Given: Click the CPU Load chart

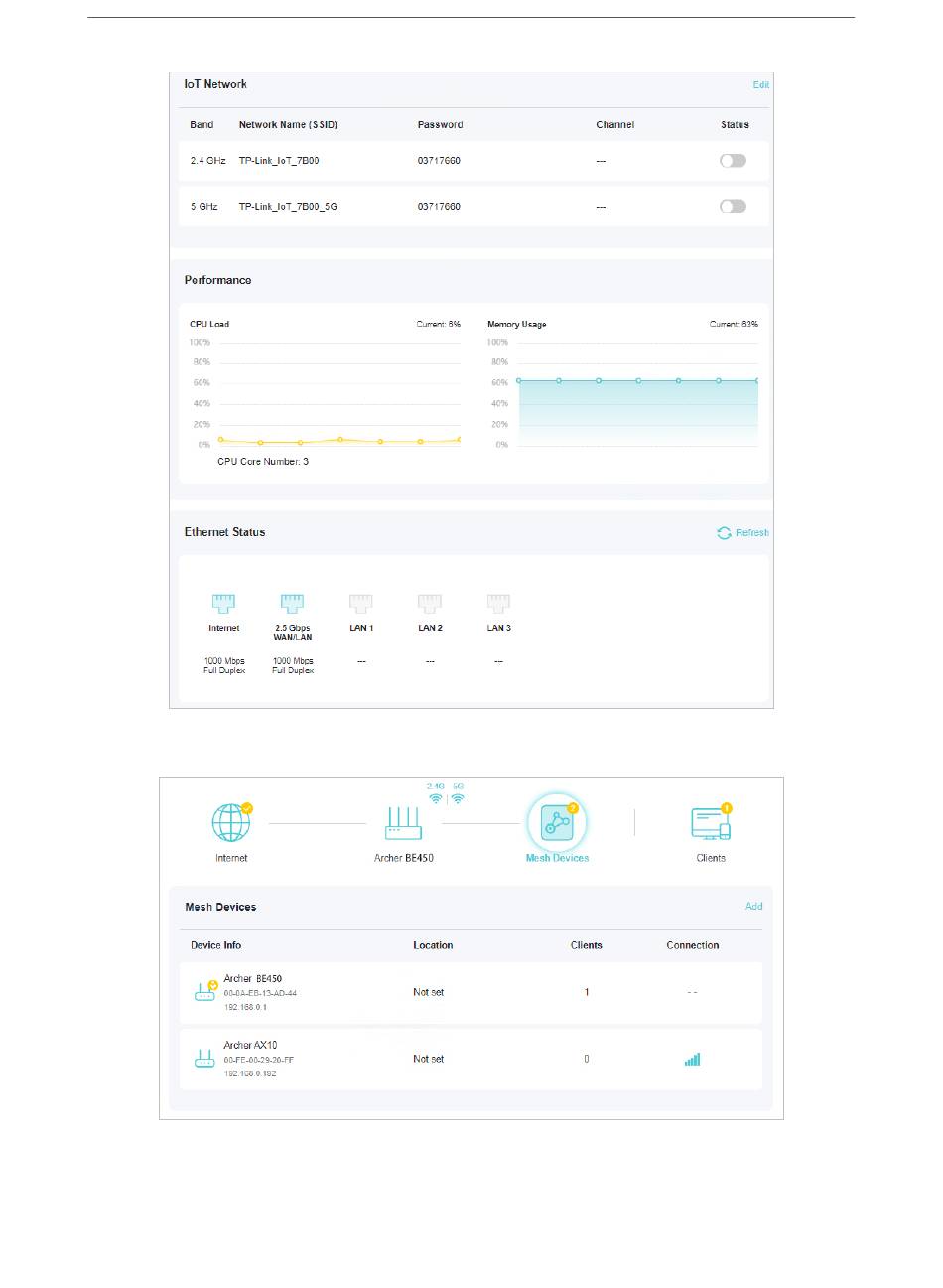Looking at the screenshot, I should click(x=326, y=393).
